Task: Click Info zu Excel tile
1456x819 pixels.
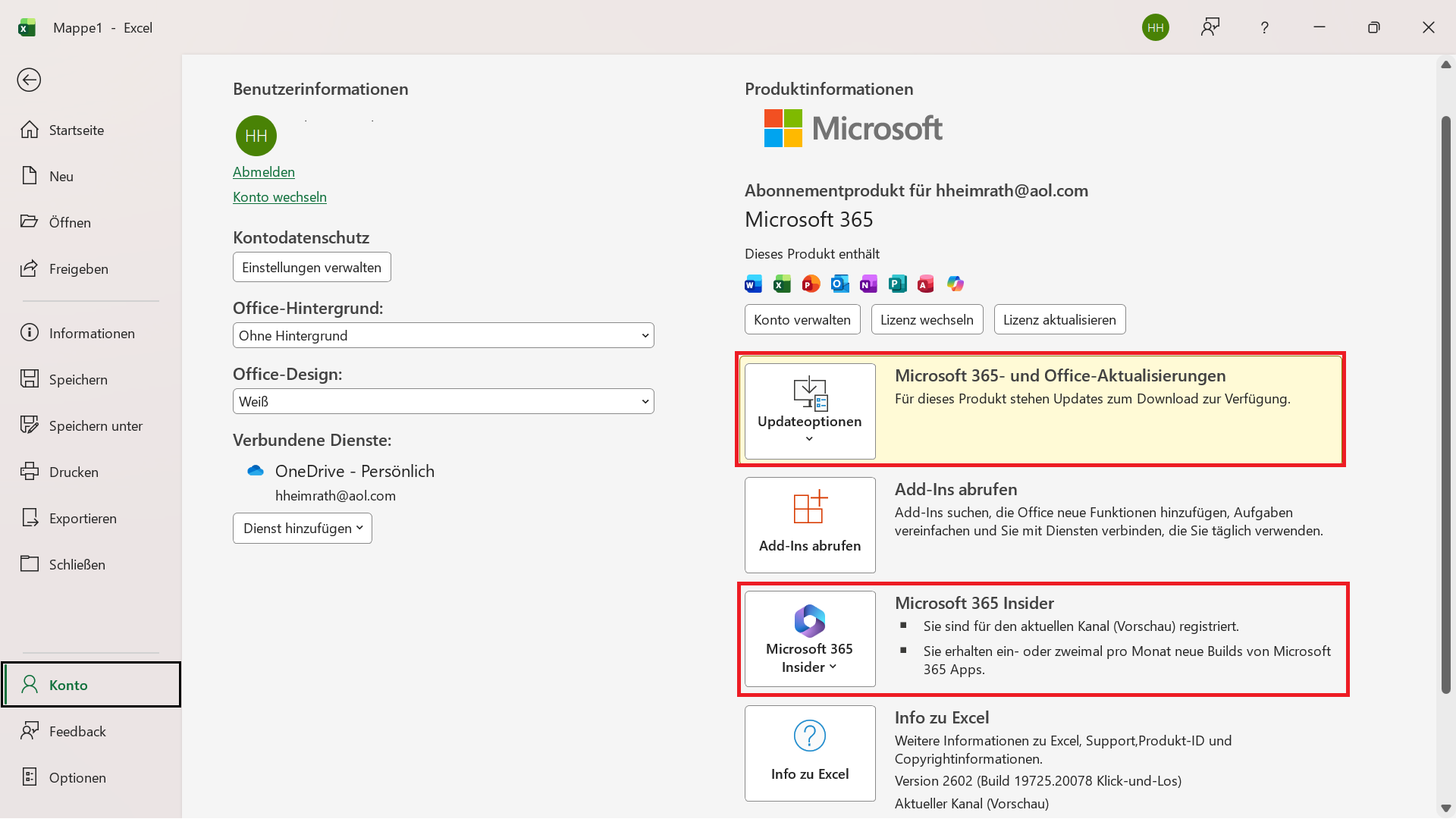Action: [x=810, y=753]
